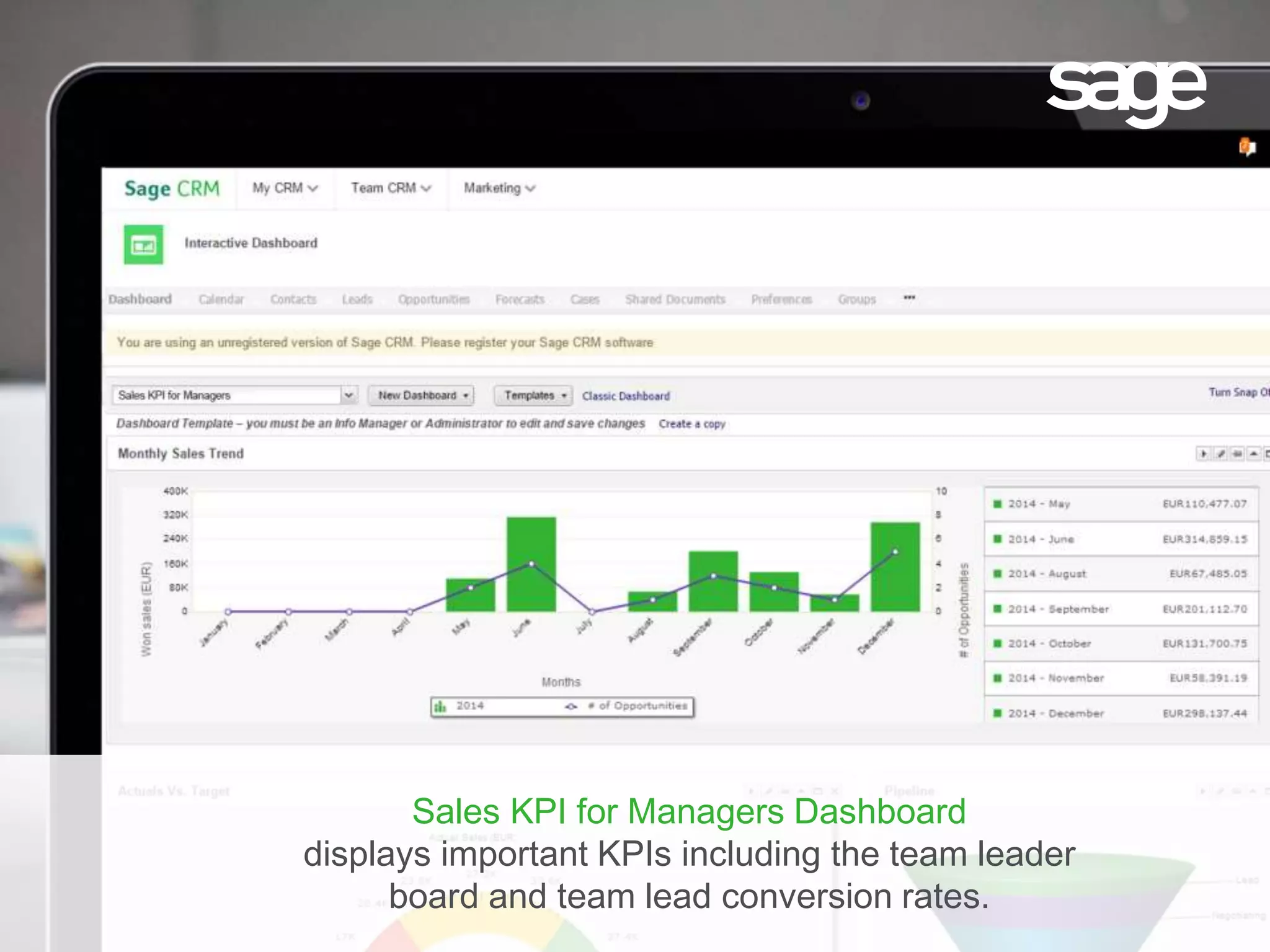Collapse Monthly Sales Trend with up-arrow icon
This screenshot has width=1270, height=952.
click(x=1253, y=454)
